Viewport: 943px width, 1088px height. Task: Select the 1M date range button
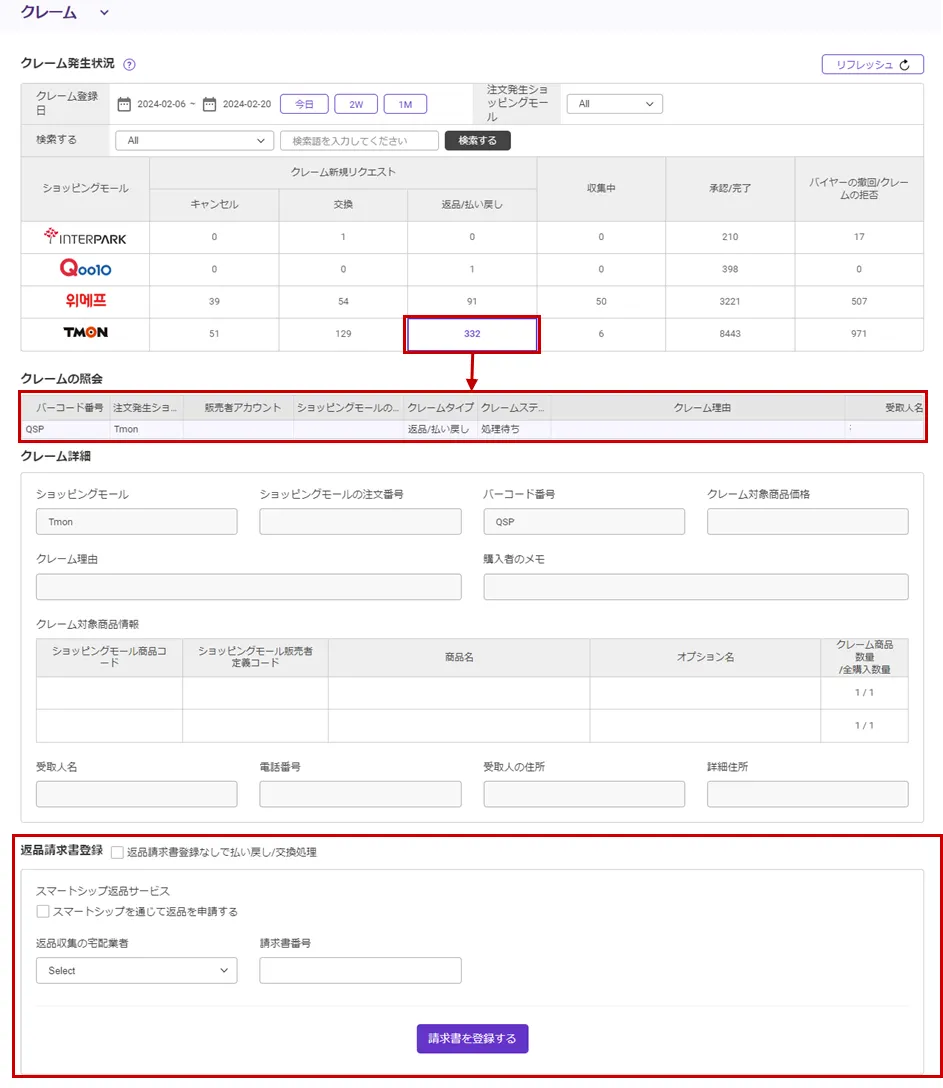point(405,104)
